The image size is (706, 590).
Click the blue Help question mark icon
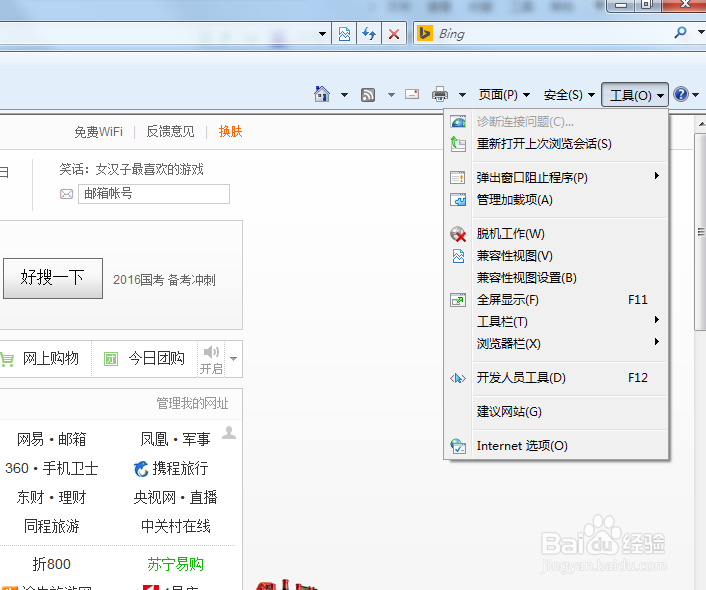coord(680,94)
